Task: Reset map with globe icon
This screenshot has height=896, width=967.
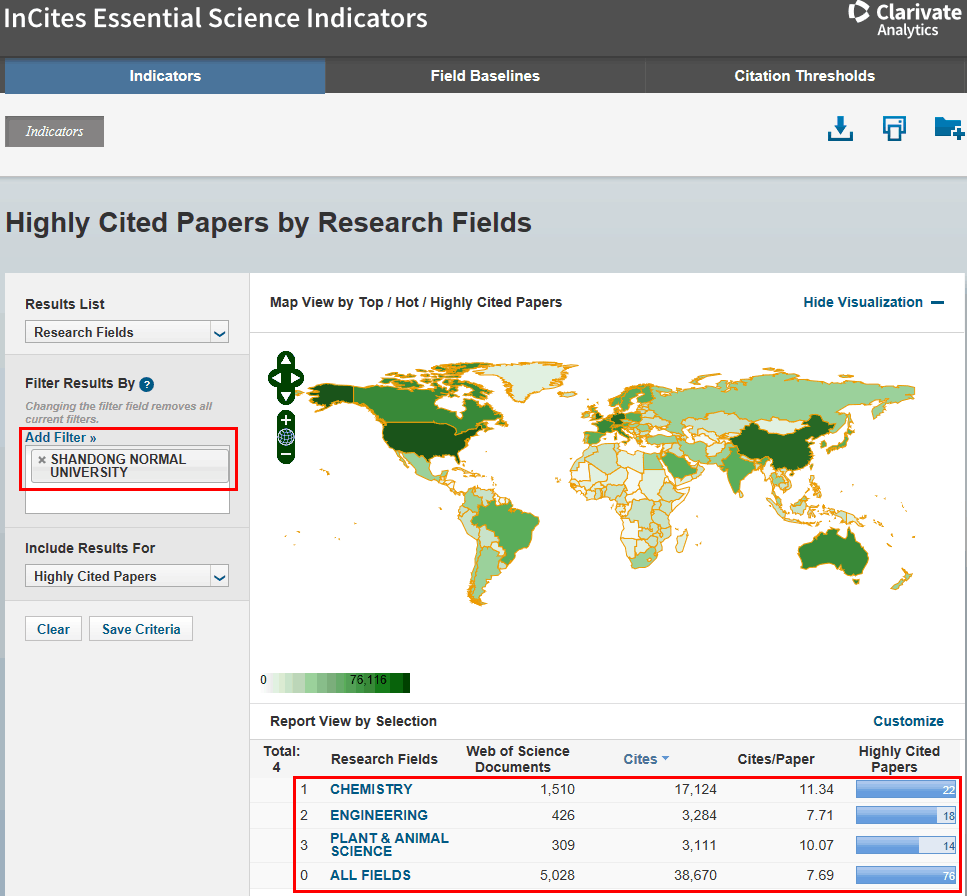Action: [286, 437]
